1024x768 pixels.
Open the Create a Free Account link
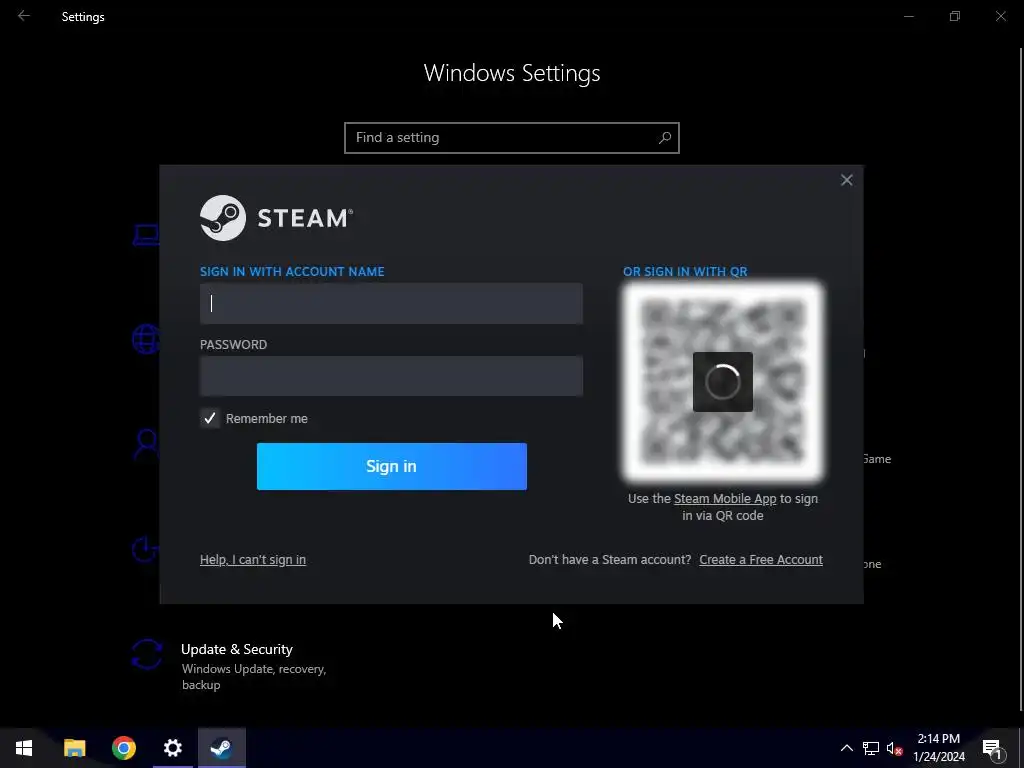click(761, 560)
